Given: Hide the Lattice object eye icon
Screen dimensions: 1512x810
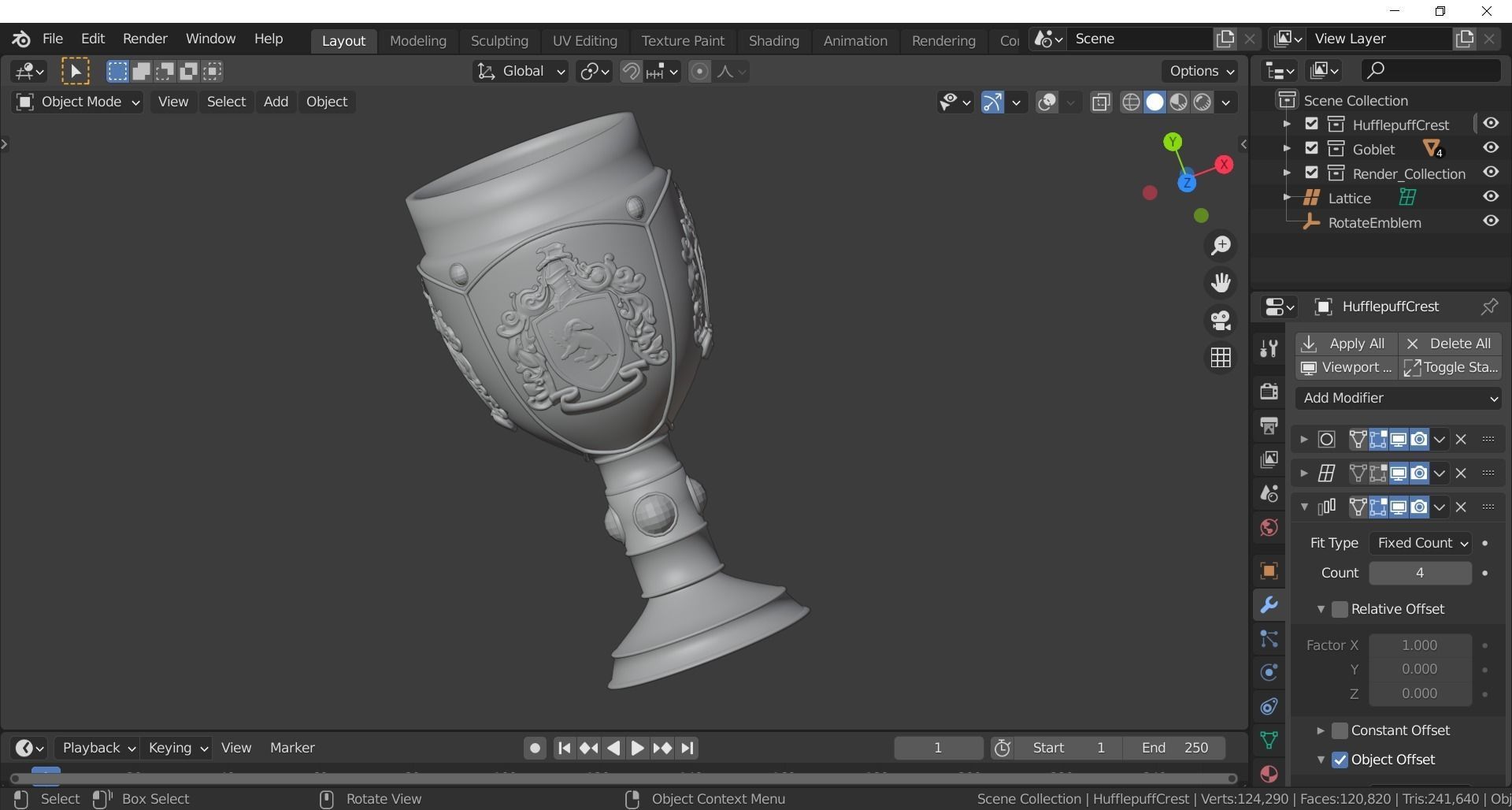Looking at the screenshot, I should pos(1491,197).
